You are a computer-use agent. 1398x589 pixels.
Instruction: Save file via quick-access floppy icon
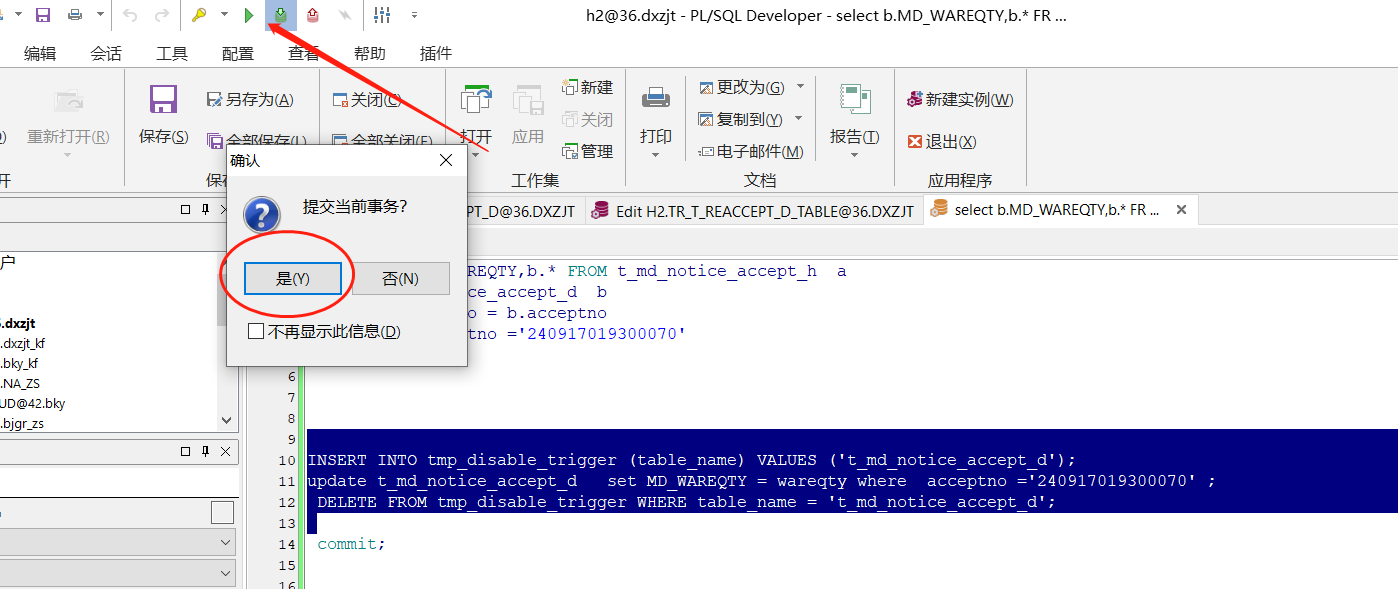click(43, 15)
